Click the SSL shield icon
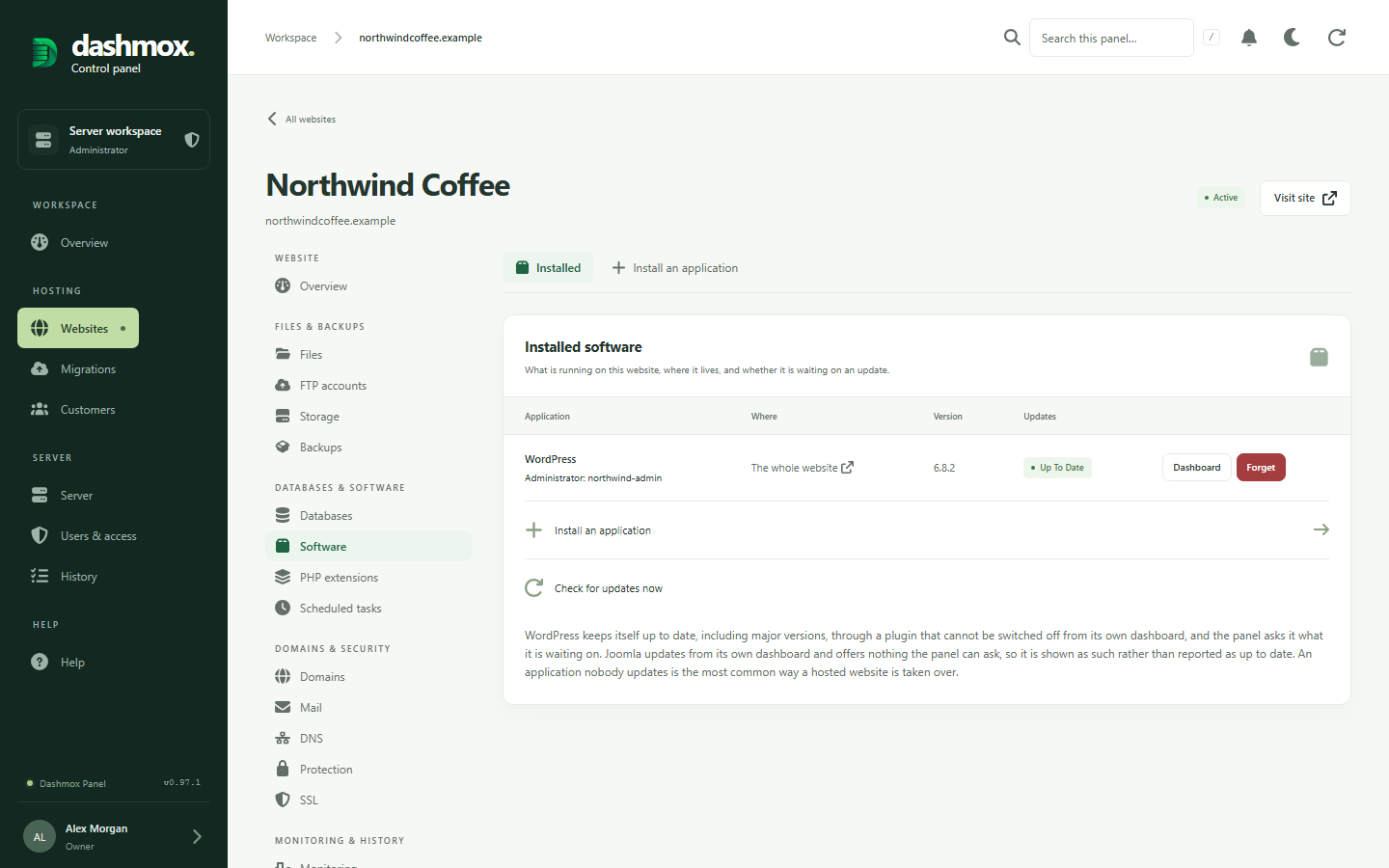The height and width of the screenshot is (868, 1389). point(283,800)
